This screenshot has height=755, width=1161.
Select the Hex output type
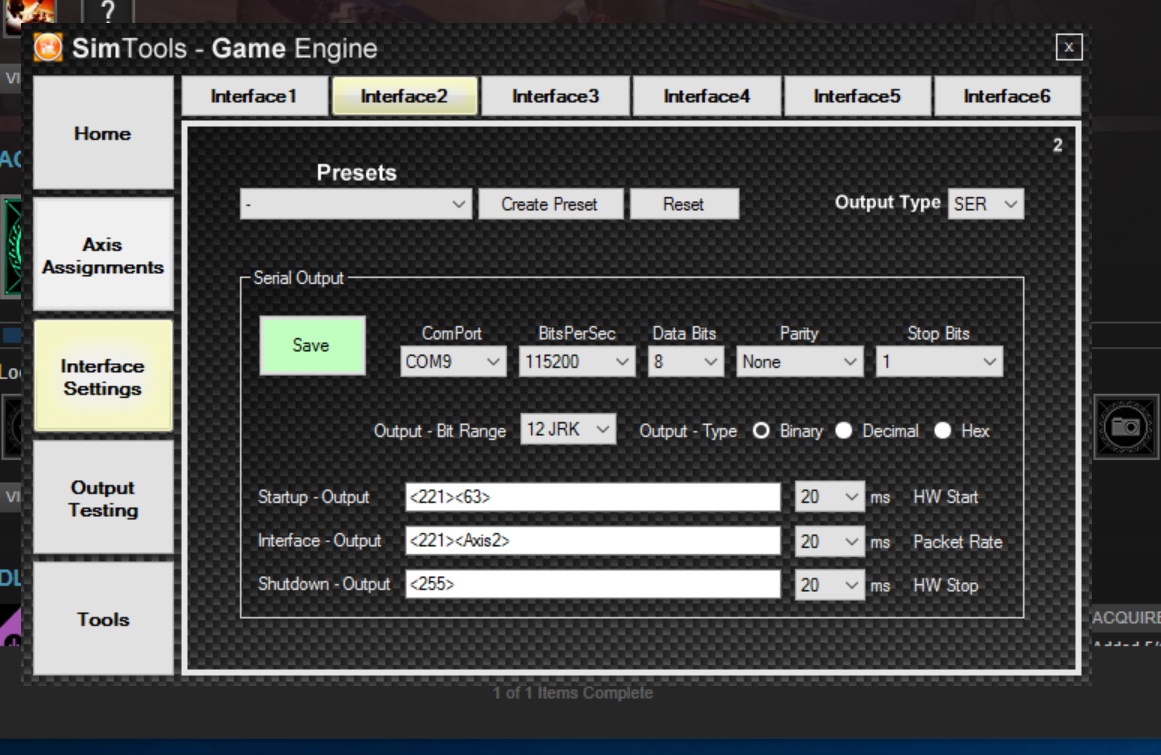pyautogui.click(x=943, y=431)
